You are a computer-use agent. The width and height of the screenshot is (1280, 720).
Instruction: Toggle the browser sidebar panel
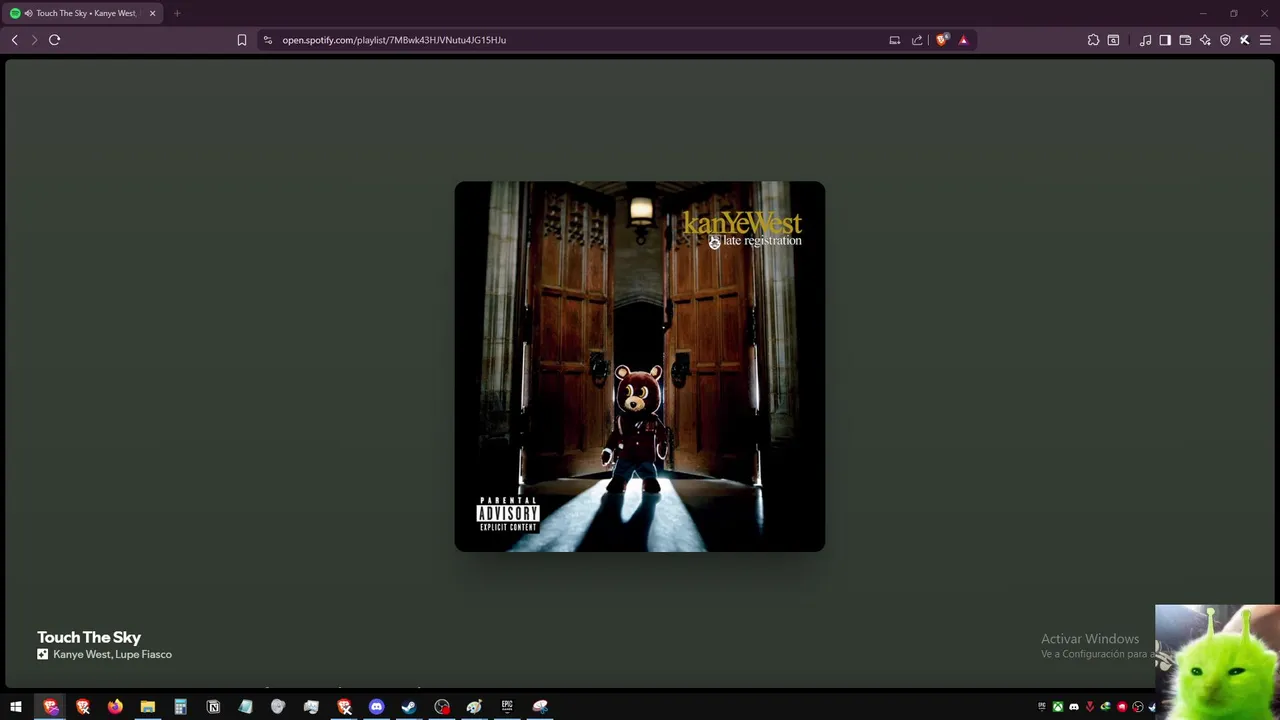1165,40
